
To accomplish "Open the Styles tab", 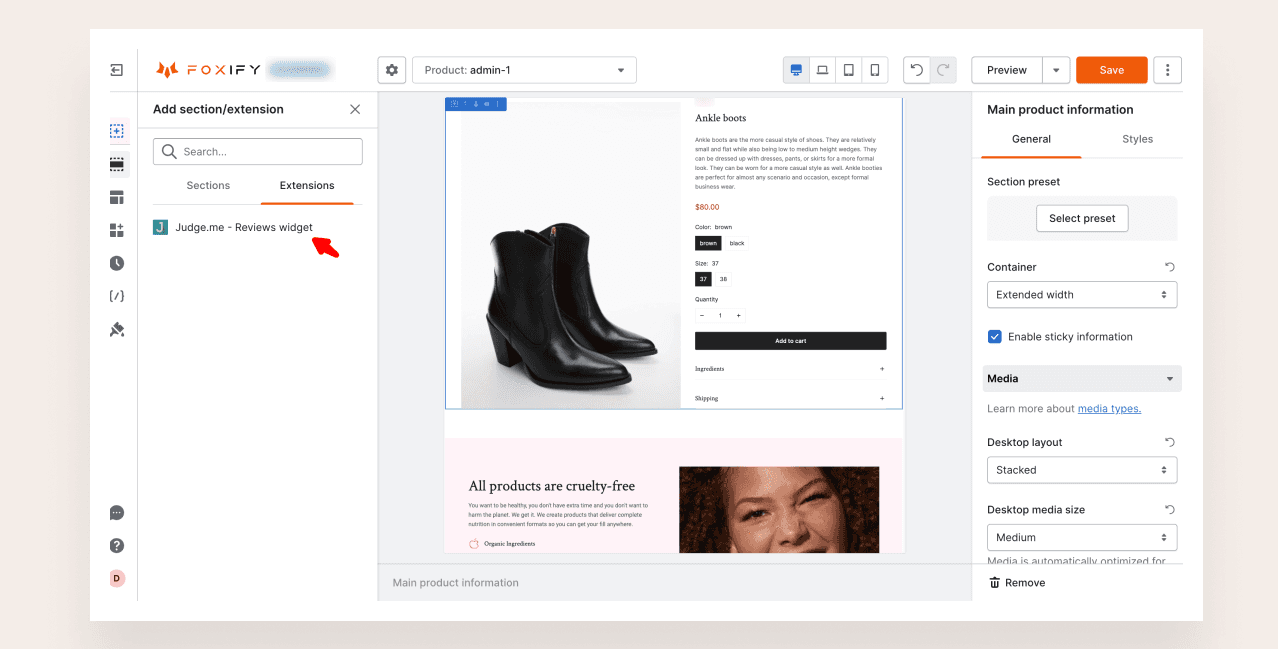I will point(1137,140).
